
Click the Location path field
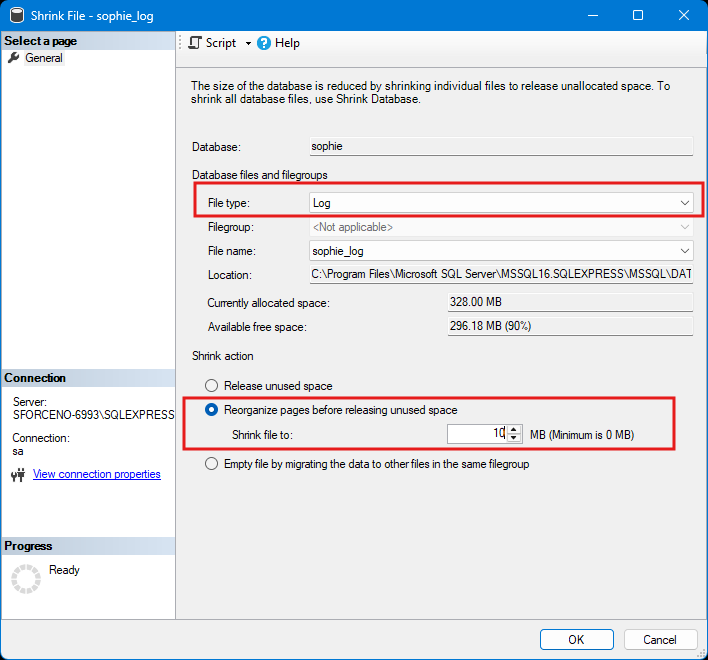coord(500,275)
